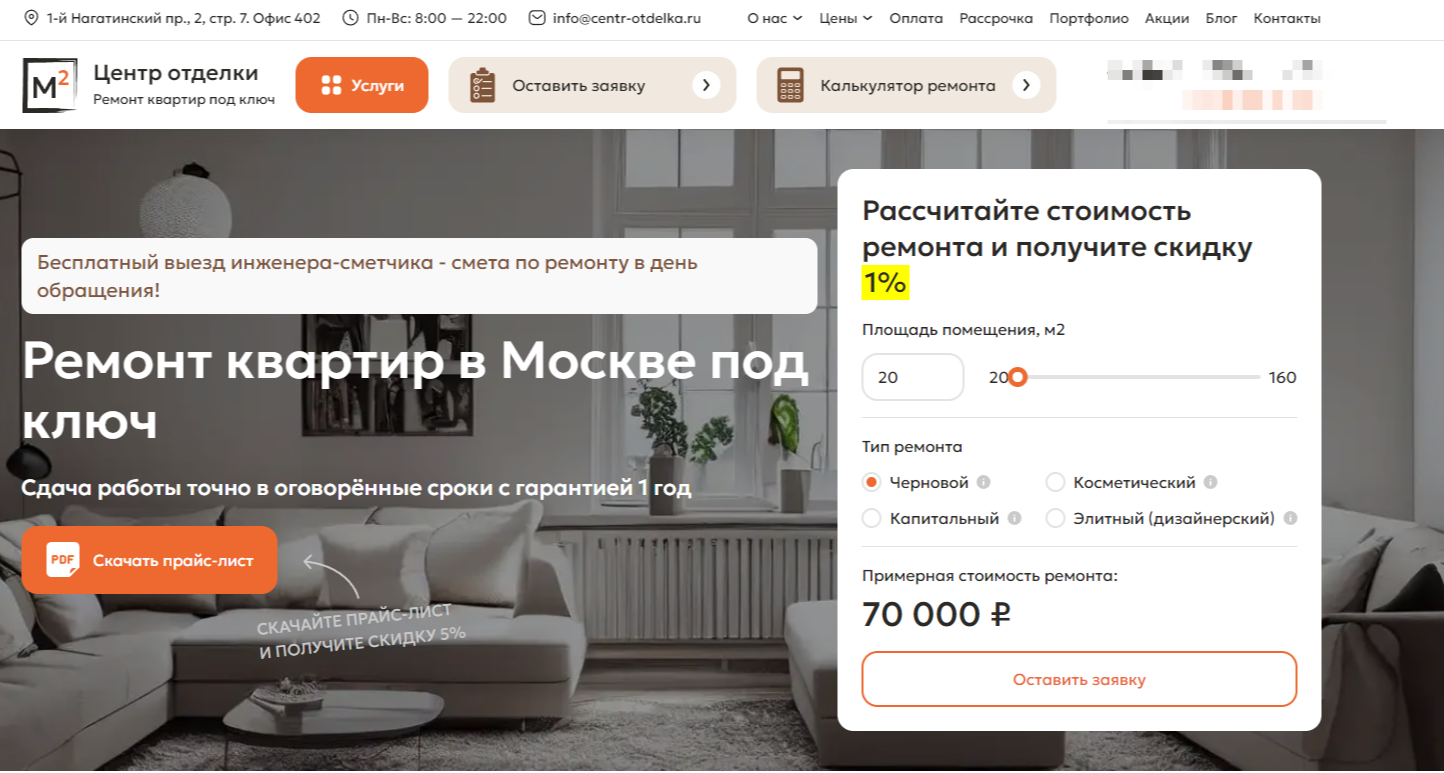Click the clipboard icon in Оставить заявку
Image resolution: width=1444 pixels, height=773 pixels.
pyautogui.click(x=483, y=85)
